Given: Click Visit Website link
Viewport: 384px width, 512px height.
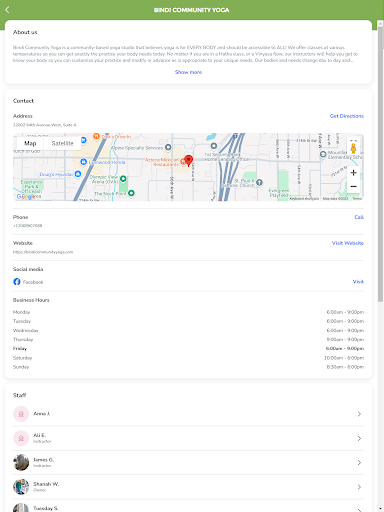Looking at the screenshot, I should click(348, 243).
